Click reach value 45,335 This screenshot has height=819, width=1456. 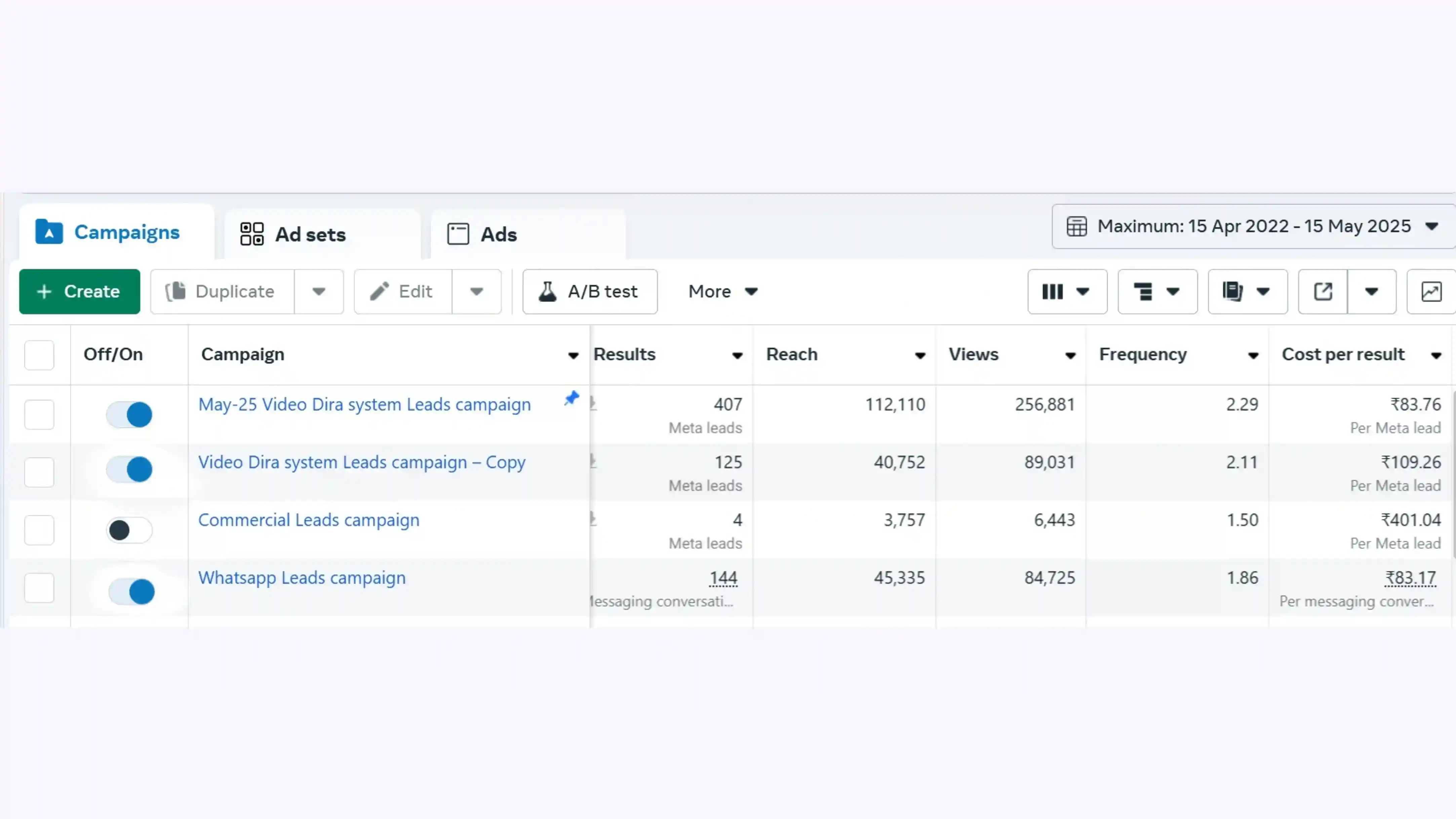(899, 578)
